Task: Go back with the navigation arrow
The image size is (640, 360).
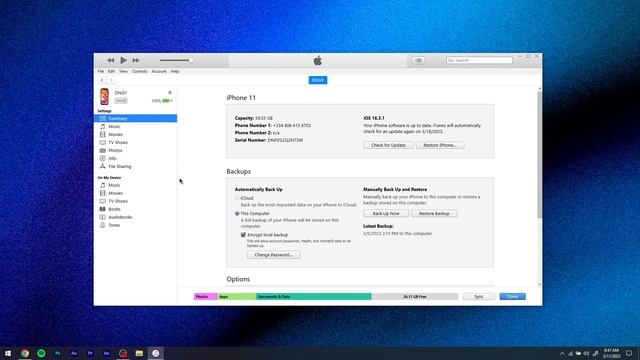Action: tap(102, 80)
